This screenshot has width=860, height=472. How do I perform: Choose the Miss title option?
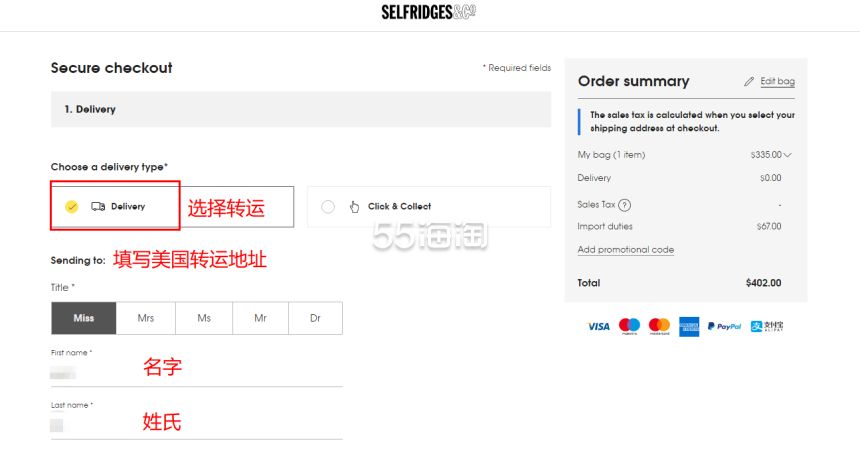84,318
